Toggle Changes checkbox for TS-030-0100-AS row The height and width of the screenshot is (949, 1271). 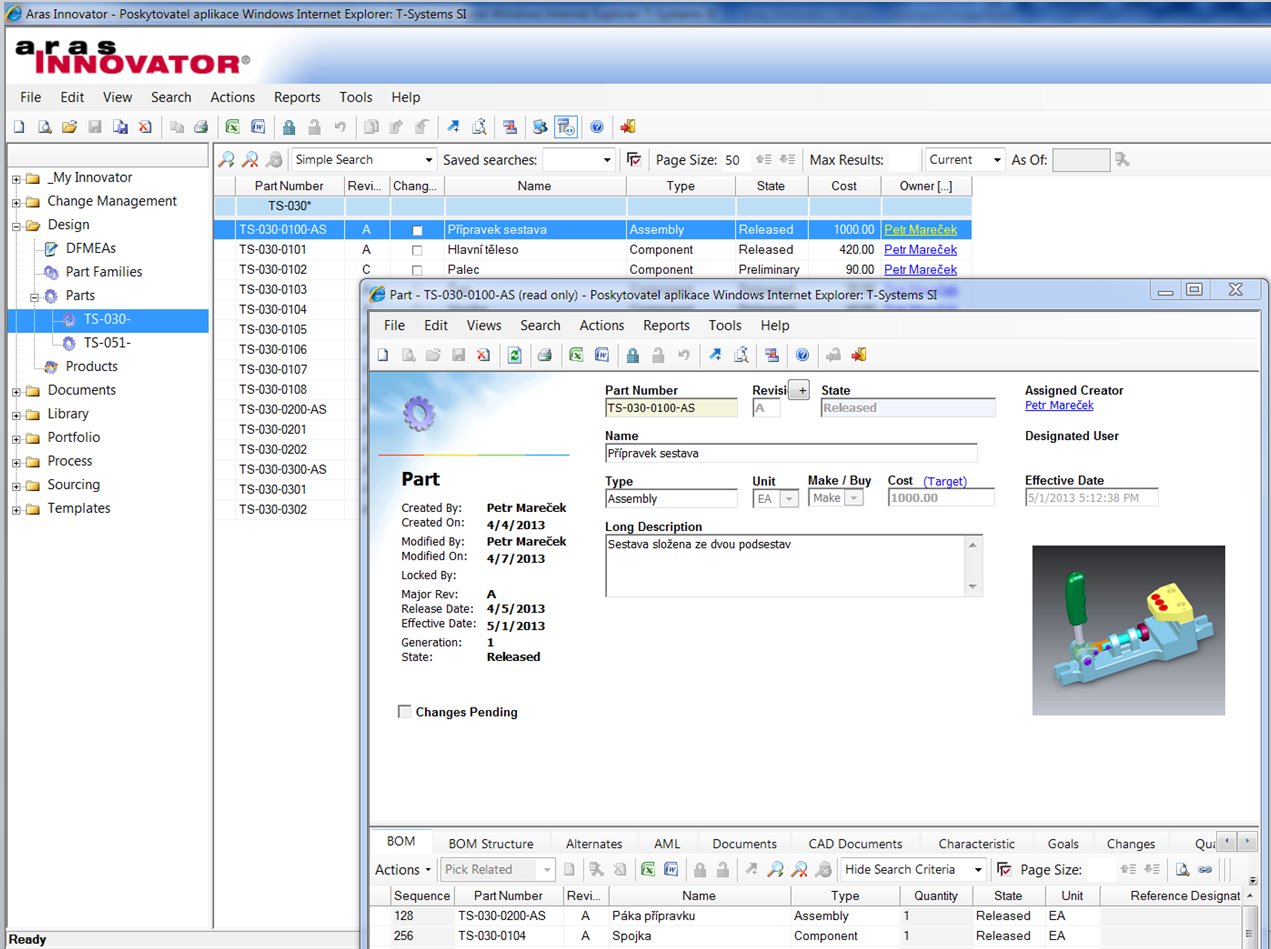417,230
